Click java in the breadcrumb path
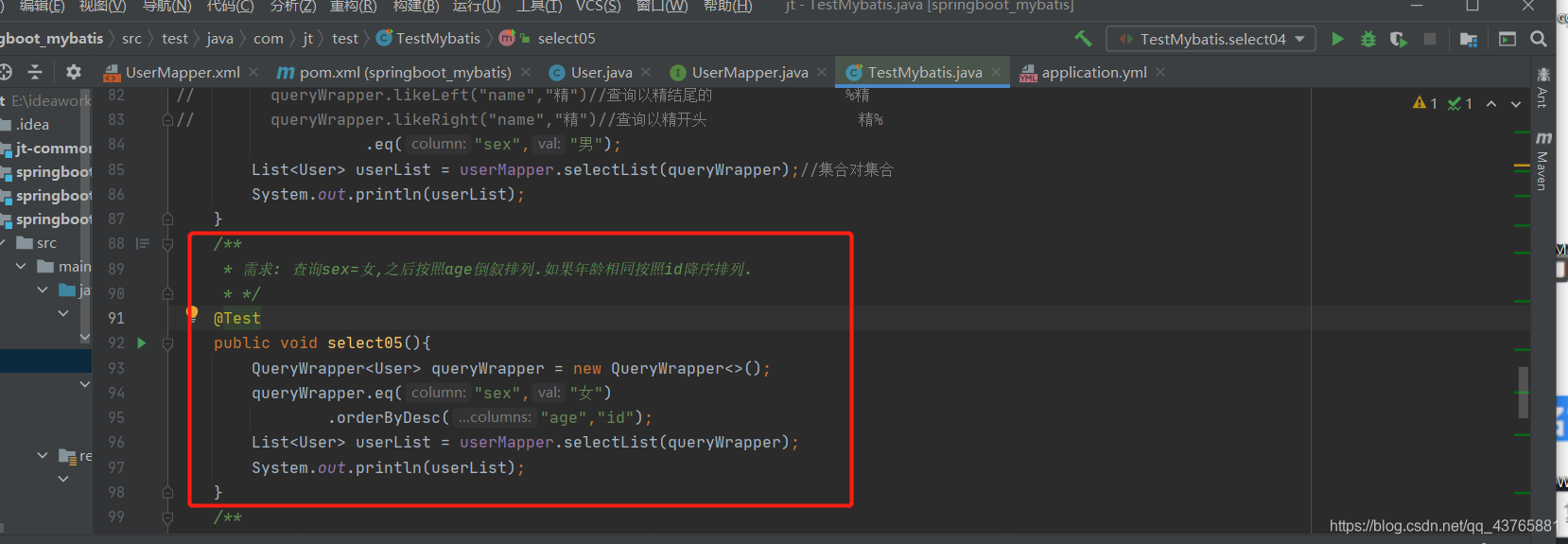 click(219, 38)
